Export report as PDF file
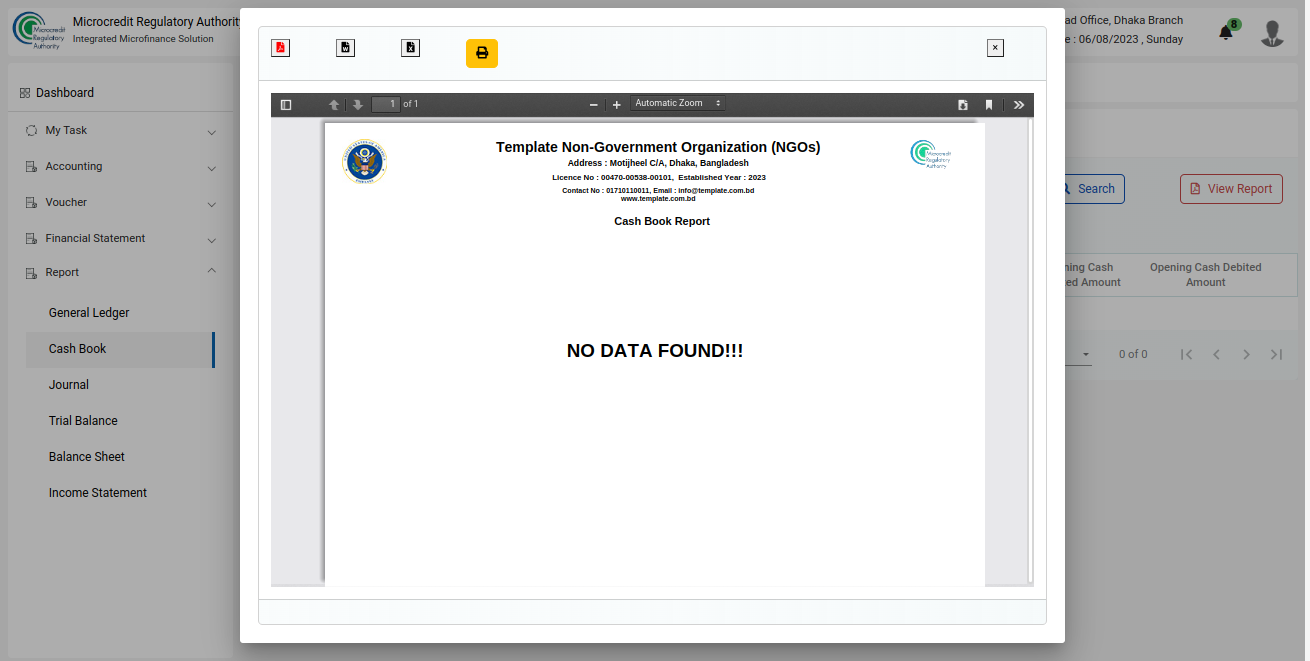1310x661 pixels. click(x=280, y=48)
